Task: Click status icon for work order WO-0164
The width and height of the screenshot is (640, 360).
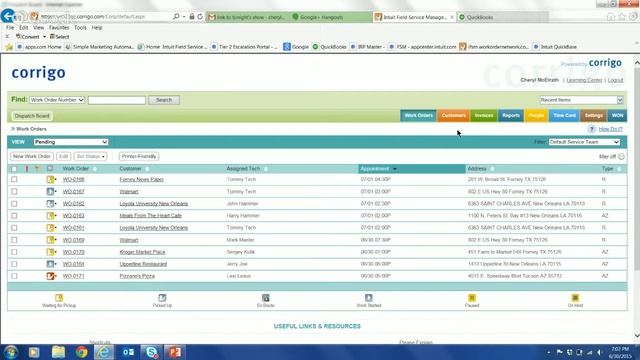Action: click(50, 264)
